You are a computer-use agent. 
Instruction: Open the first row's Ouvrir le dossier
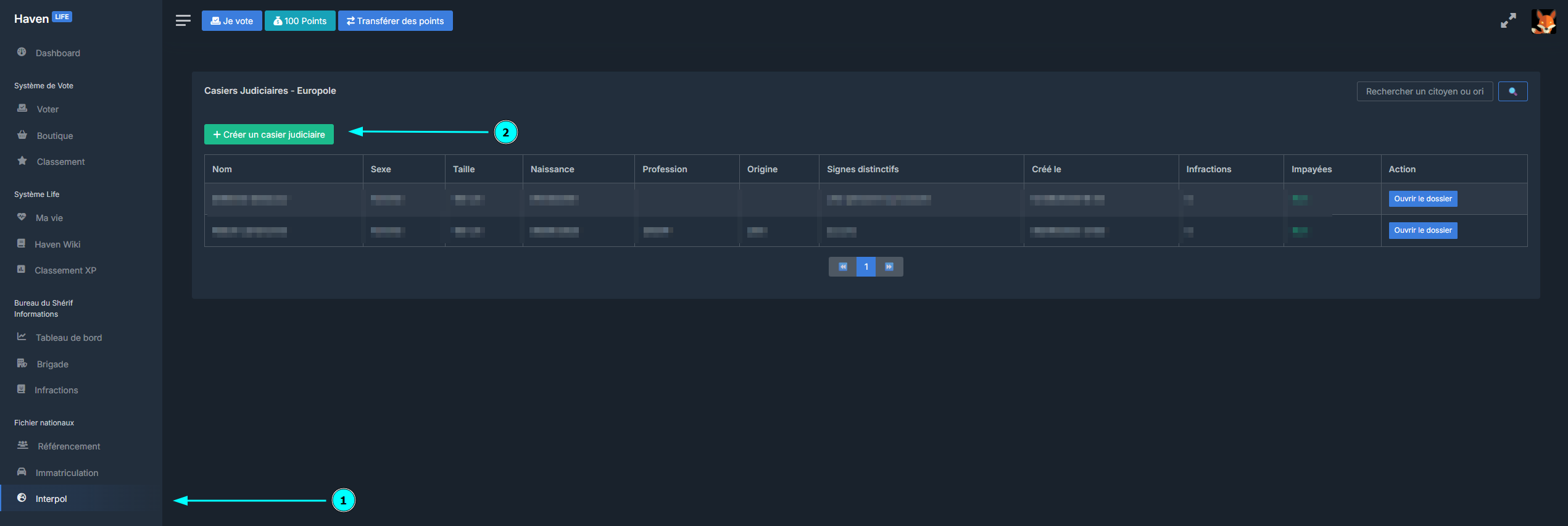coord(1422,199)
